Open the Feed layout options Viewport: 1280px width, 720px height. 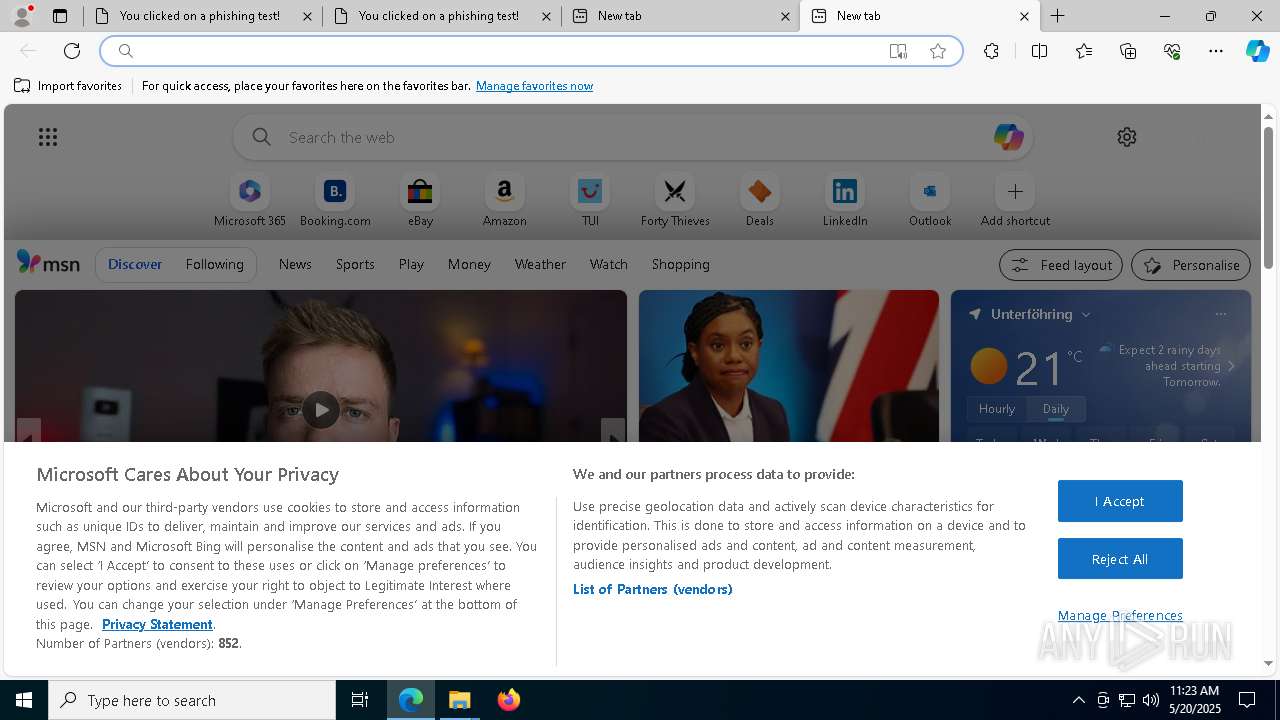coord(1061,265)
